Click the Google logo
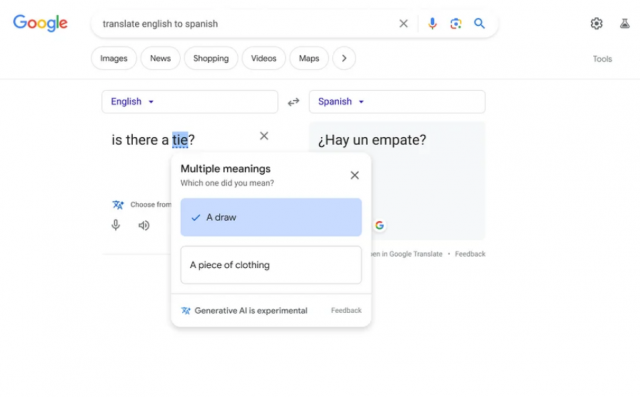The height and width of the screenshot is (397, 640). [40, 23]
